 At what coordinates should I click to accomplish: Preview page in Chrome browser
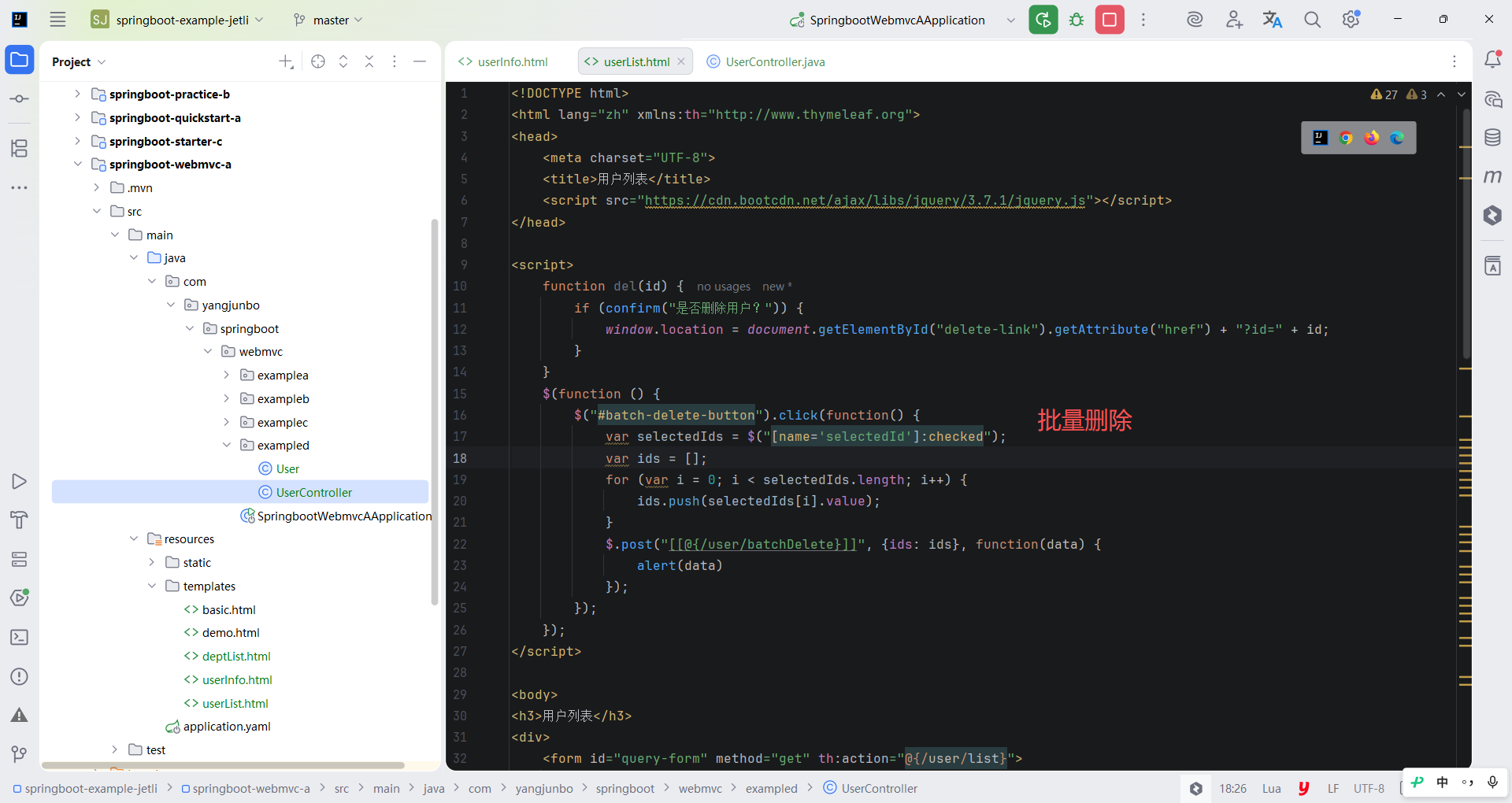click(1346, 138)
